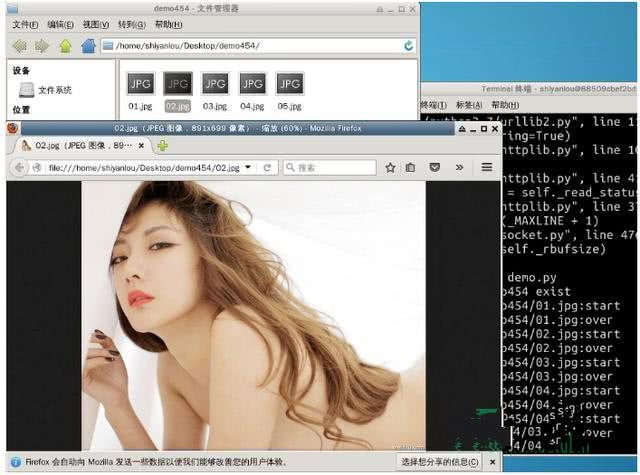The height and width of the screenshot is (475, 640).
Task: Go up to the parent folder
Action: (65, 46)
